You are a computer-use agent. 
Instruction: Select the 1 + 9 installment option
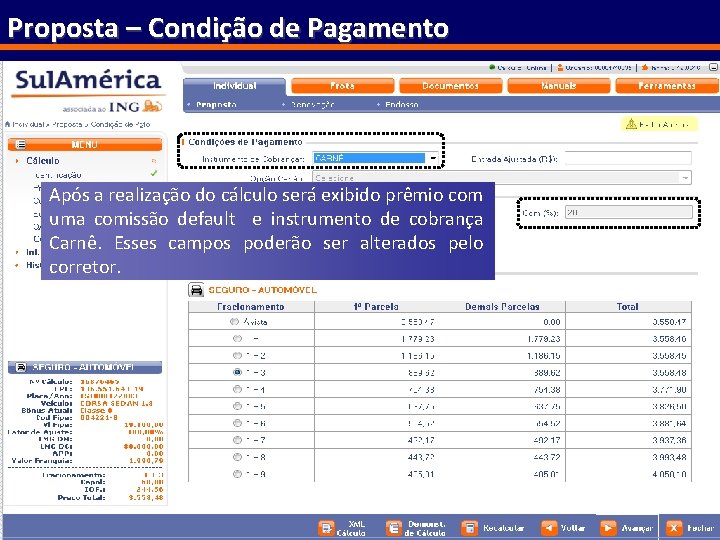(237, 474)
